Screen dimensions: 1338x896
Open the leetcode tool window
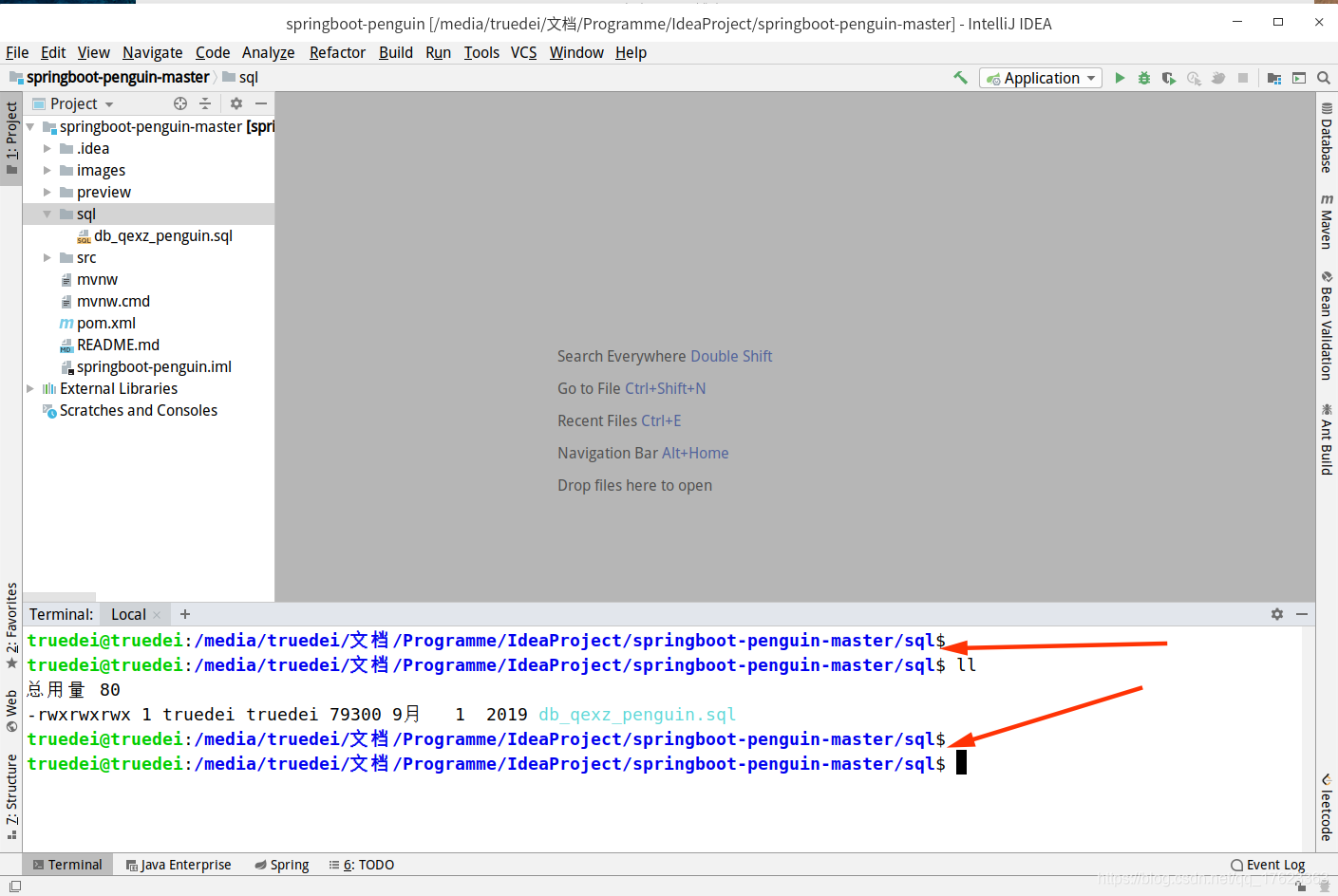pos(1327,807)
